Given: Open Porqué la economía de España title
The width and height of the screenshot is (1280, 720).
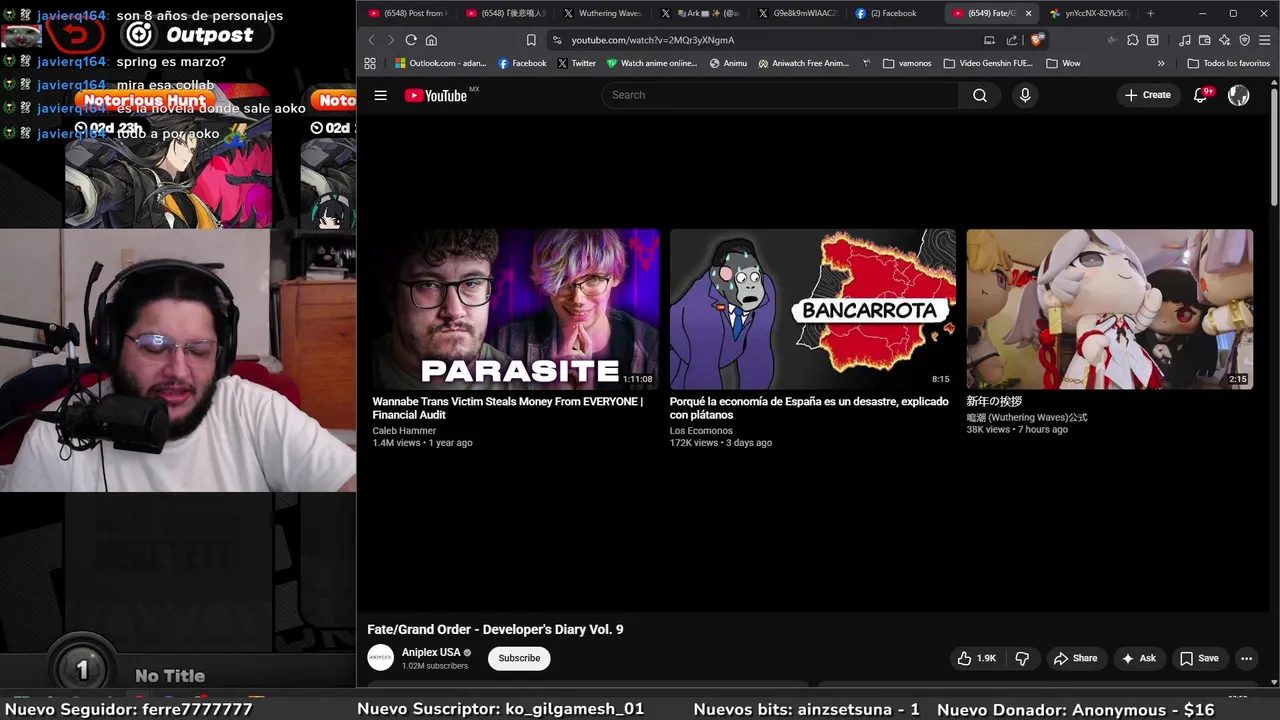Looking at the screenshot, I should click(x=809, y=408).
